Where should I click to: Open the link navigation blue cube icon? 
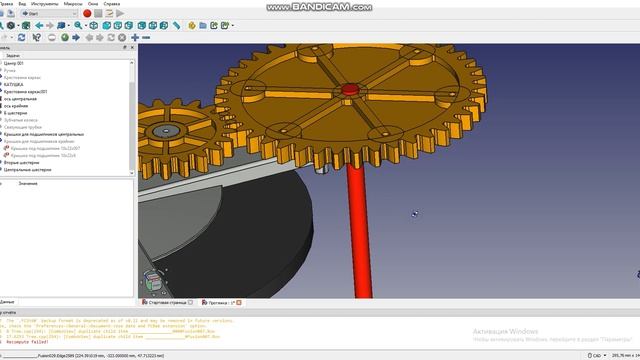click(61, 25)
